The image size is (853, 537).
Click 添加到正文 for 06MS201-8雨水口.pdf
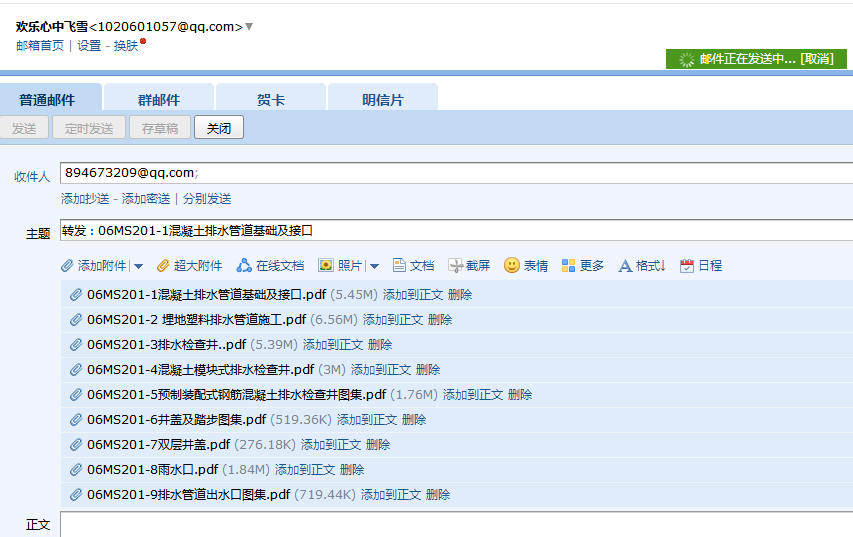click(x=305, y=470)
